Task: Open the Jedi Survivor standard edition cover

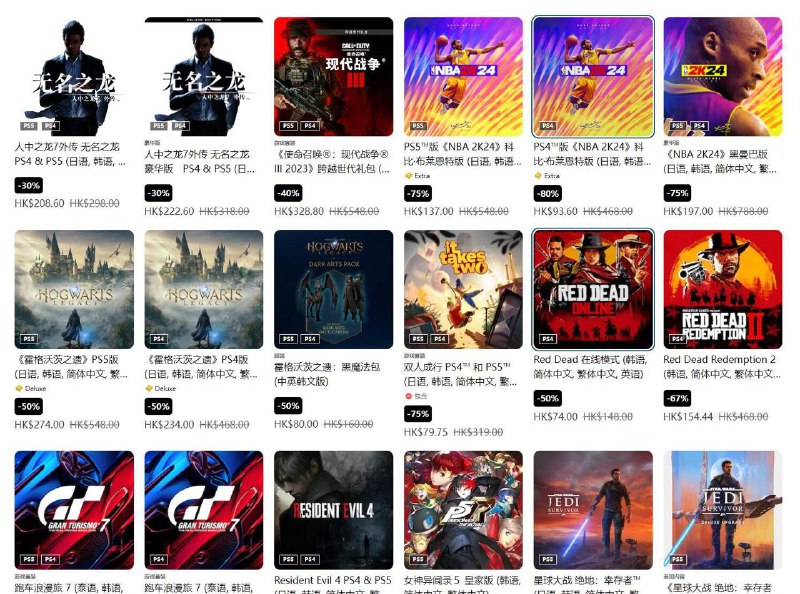Action: click(593, 510)
